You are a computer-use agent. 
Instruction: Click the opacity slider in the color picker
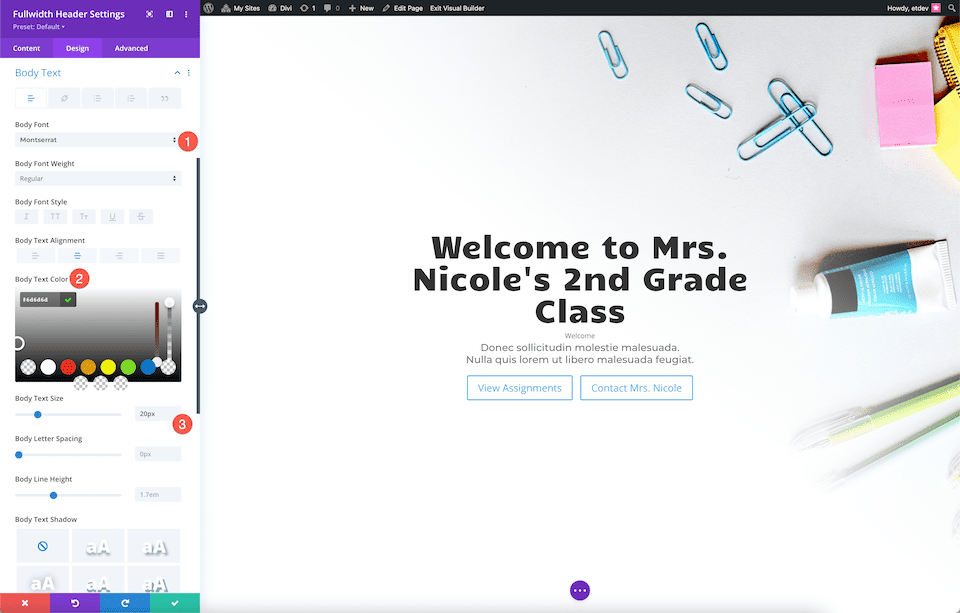[x=170, y=333]
